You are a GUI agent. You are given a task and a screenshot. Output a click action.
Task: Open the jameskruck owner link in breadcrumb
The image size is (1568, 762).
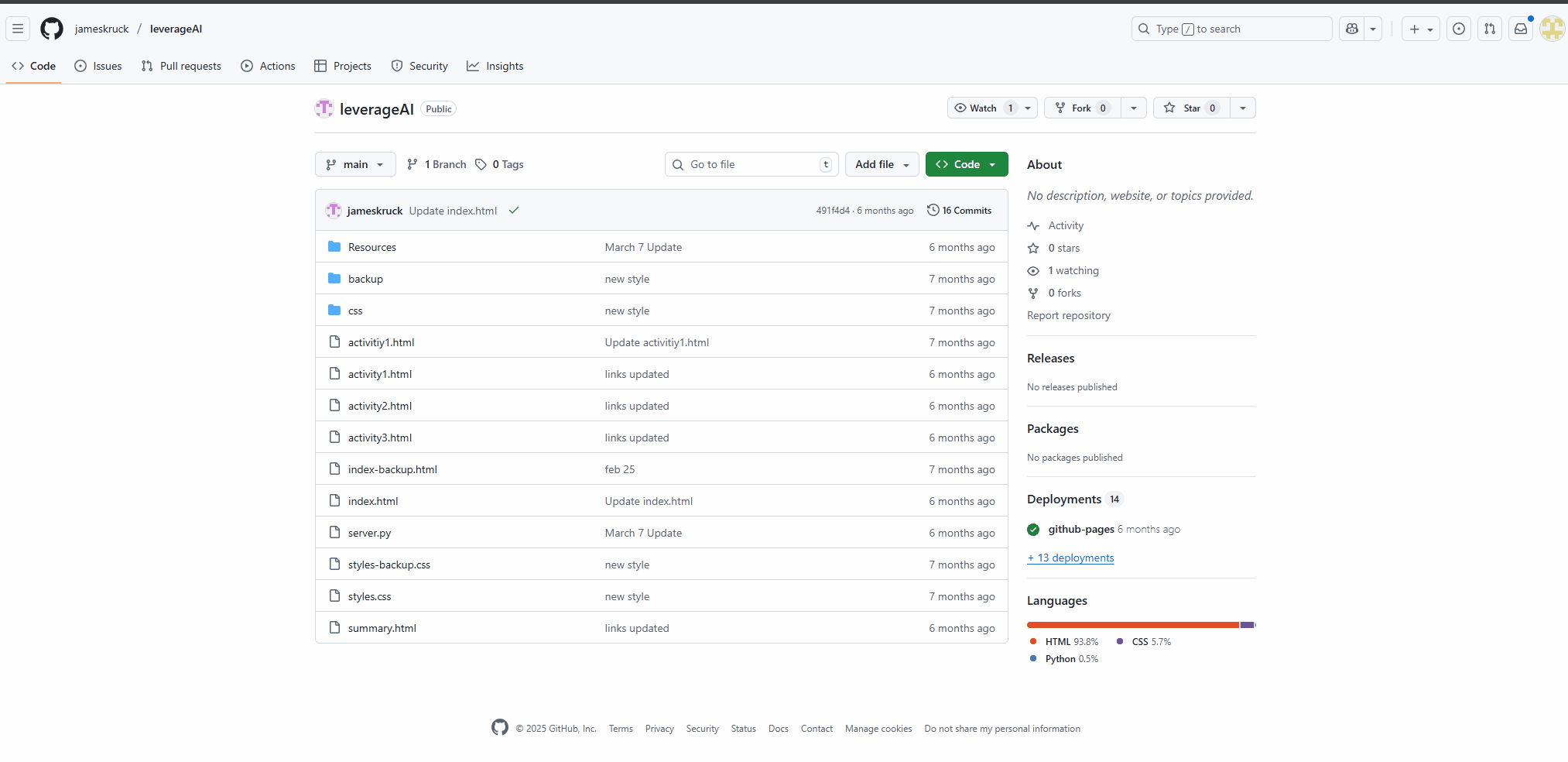[x=101, y=29]
